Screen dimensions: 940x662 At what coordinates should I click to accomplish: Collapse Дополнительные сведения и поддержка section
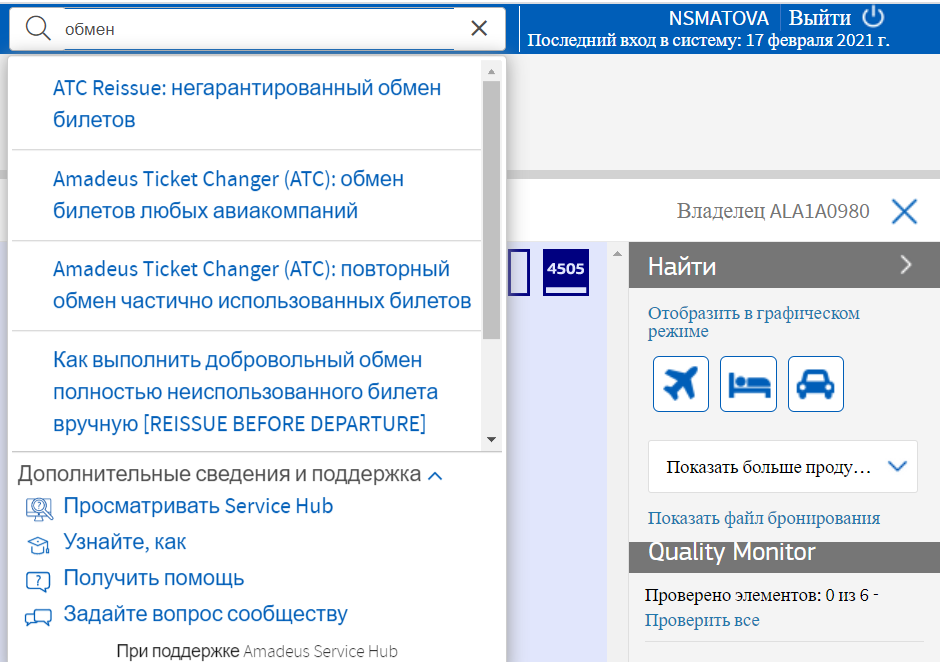(x=435, y=476)
